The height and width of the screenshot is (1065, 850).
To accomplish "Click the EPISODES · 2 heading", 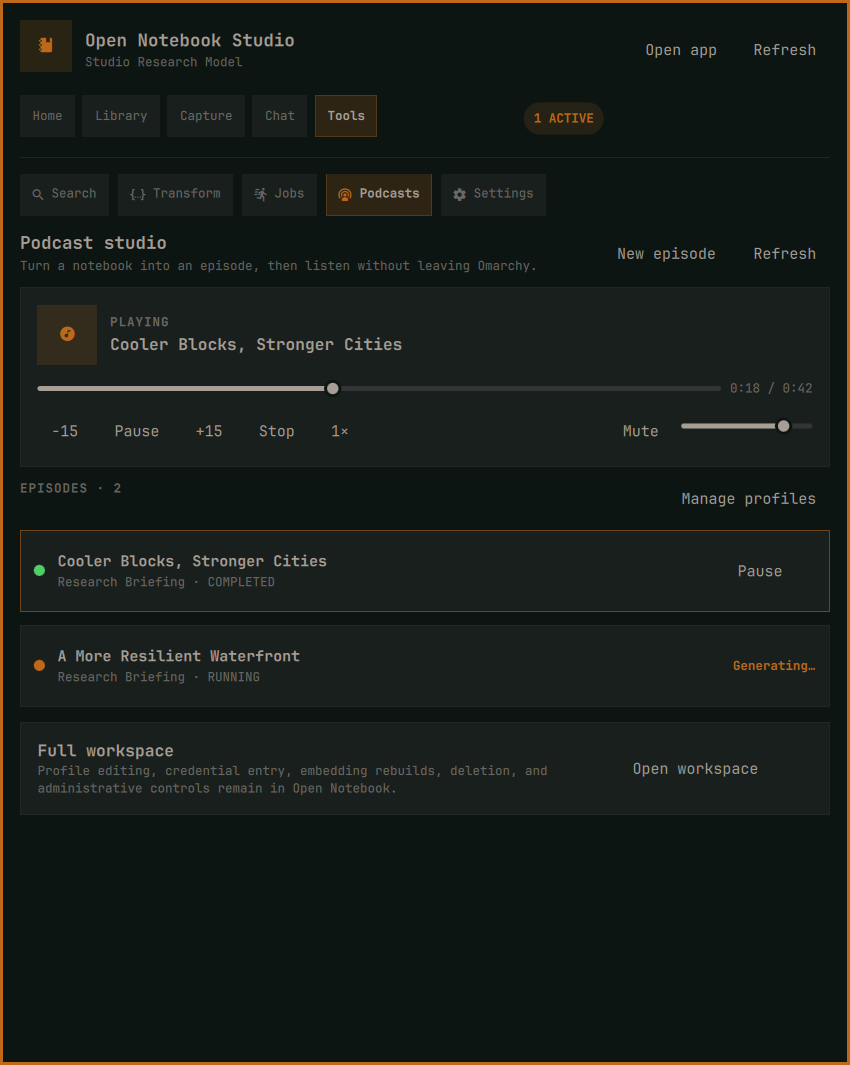I will 71,488.
